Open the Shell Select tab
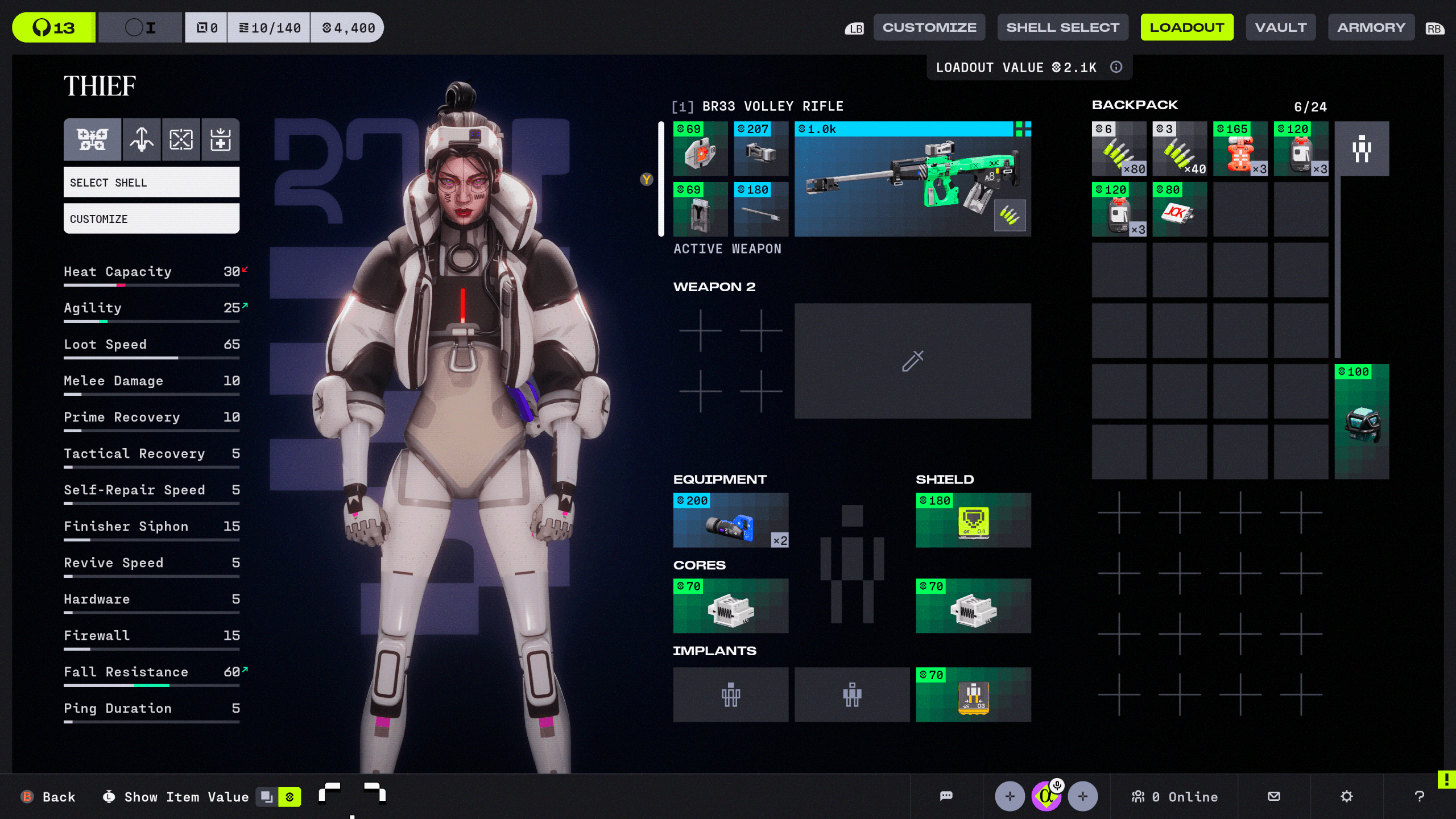 (1062, 27)
